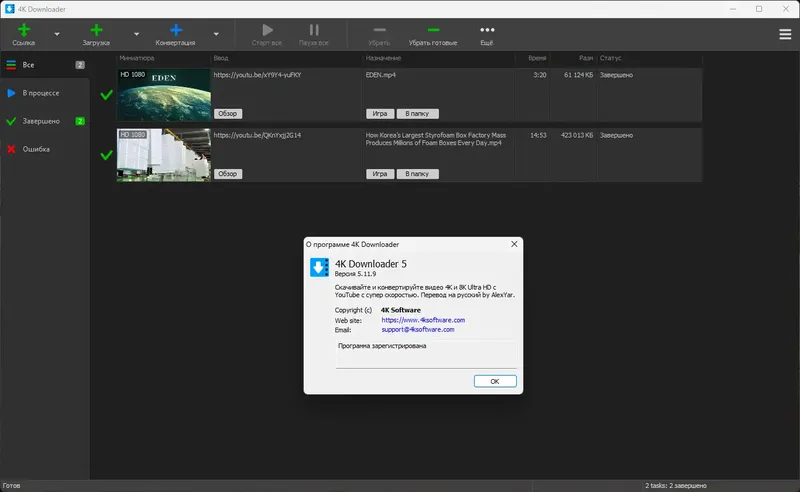
Task: Click the green plus Ссылка toolbar icon
Action: coord(23,30)
